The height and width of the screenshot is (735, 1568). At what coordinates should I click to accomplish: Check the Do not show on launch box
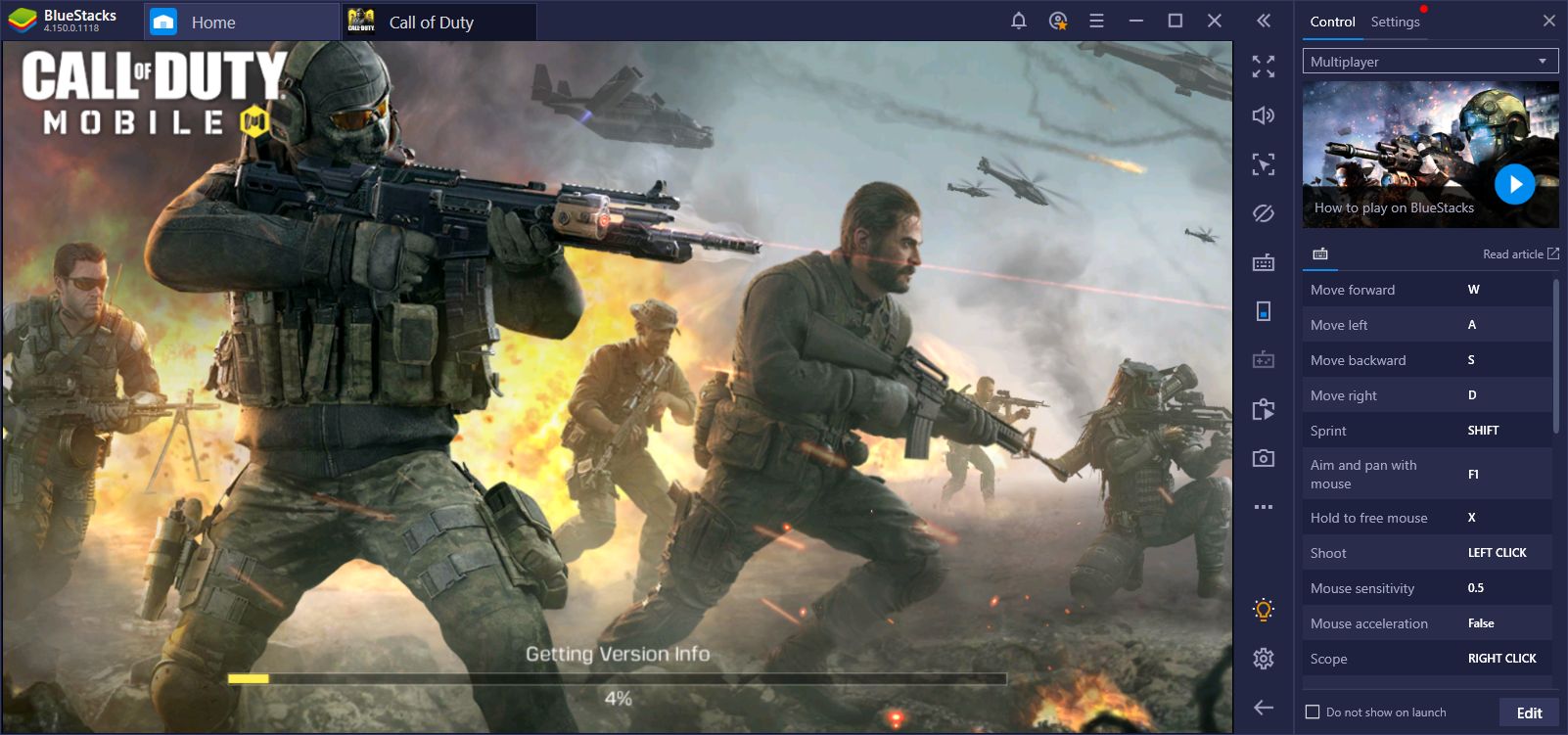(1313, 712)
